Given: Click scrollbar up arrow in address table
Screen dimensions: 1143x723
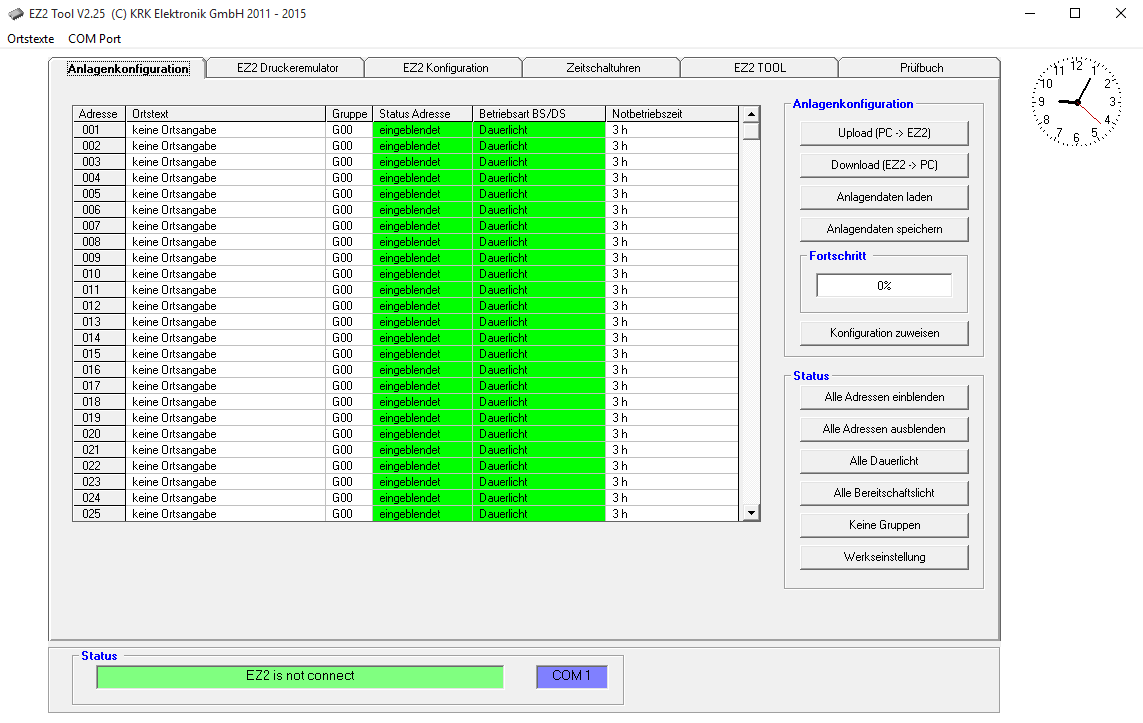Looking at the screenshot, I should 750,114.
